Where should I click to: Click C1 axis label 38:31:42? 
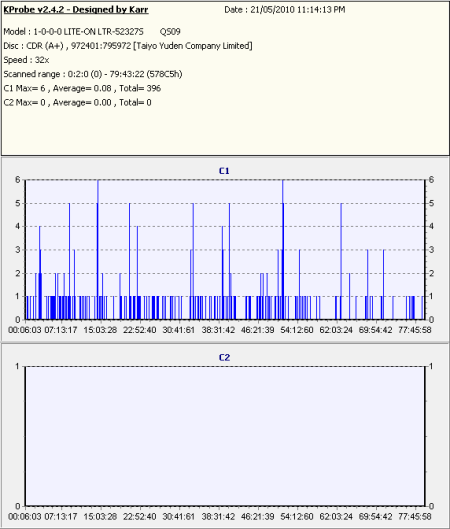[218, 330]
